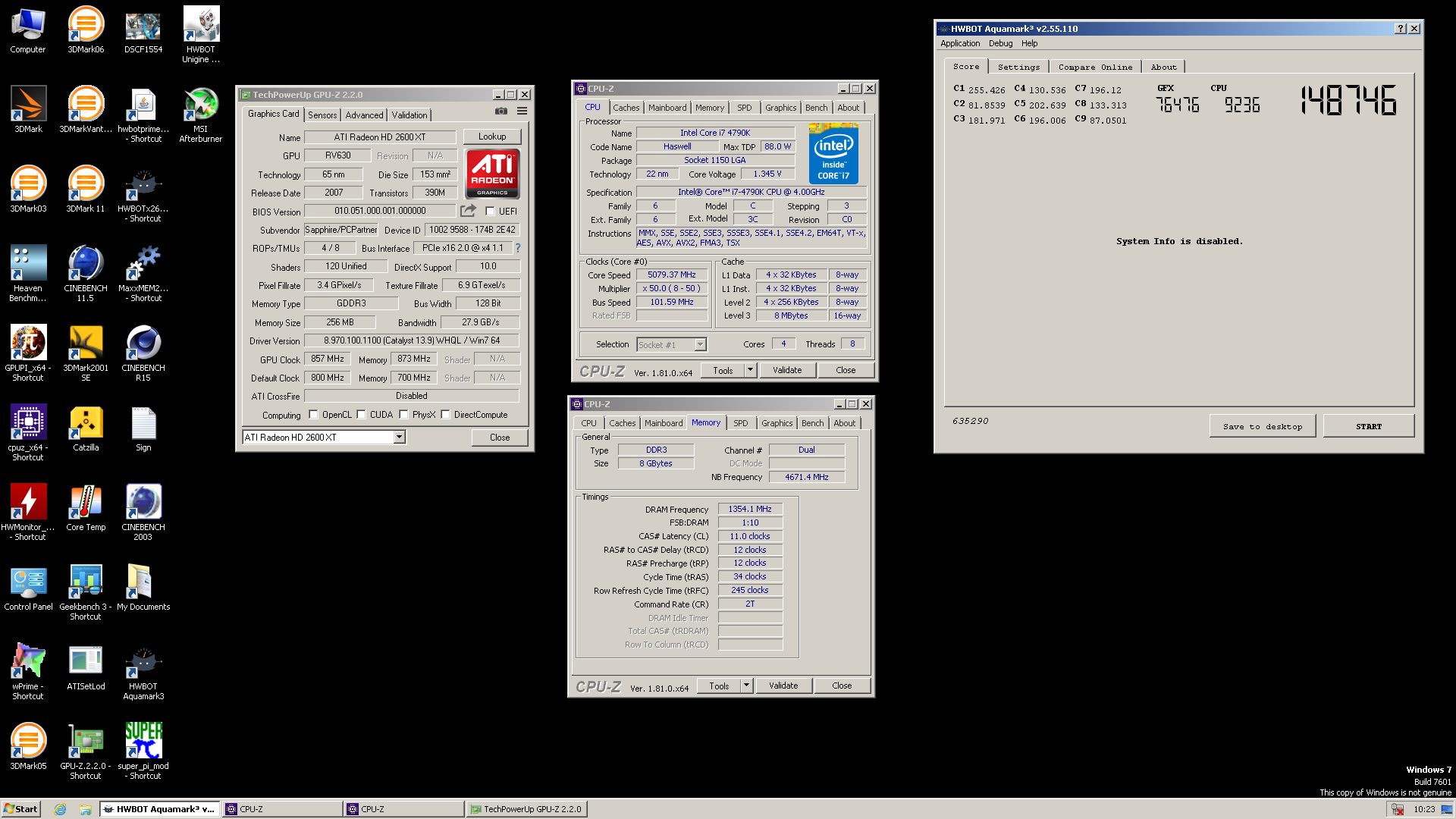Image resolution: width=1456 pixels, height=819 pixels.
Task: Open Geekbench 3 shortcut icon
Action: point(86,592)
